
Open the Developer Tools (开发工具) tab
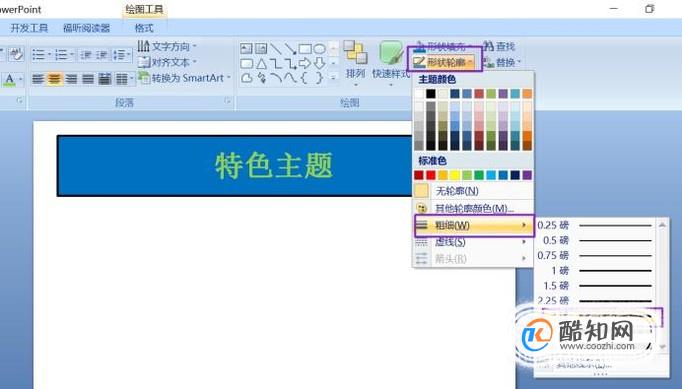click(29, 28)
